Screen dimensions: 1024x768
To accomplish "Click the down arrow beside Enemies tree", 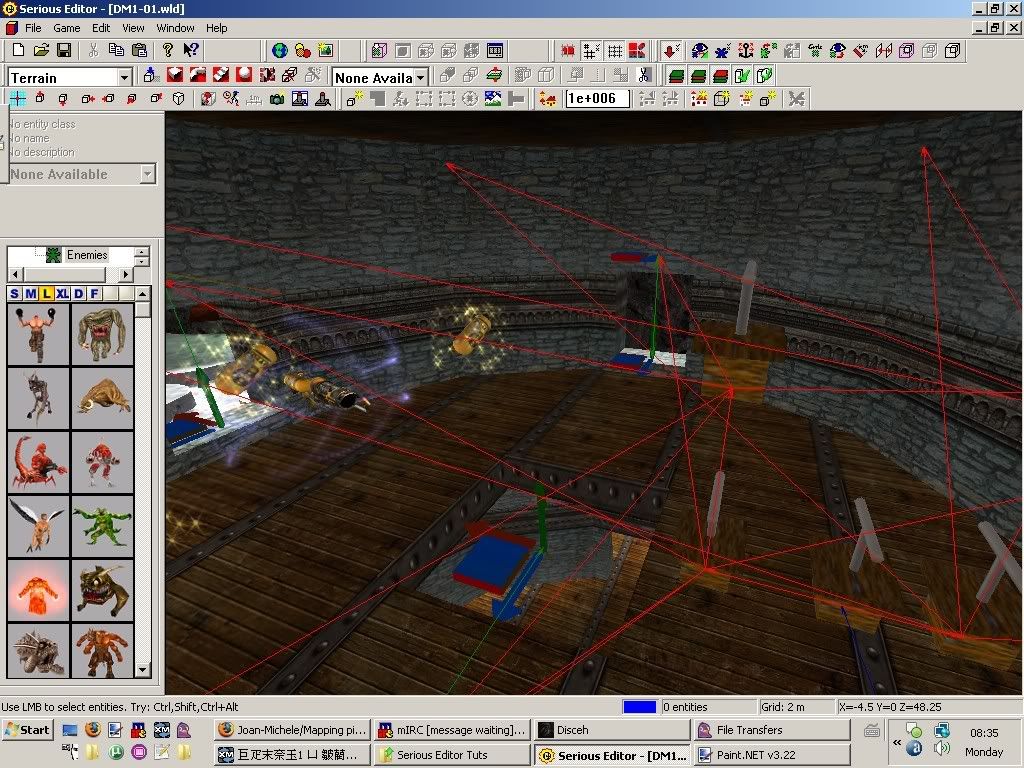I will 141,261.
